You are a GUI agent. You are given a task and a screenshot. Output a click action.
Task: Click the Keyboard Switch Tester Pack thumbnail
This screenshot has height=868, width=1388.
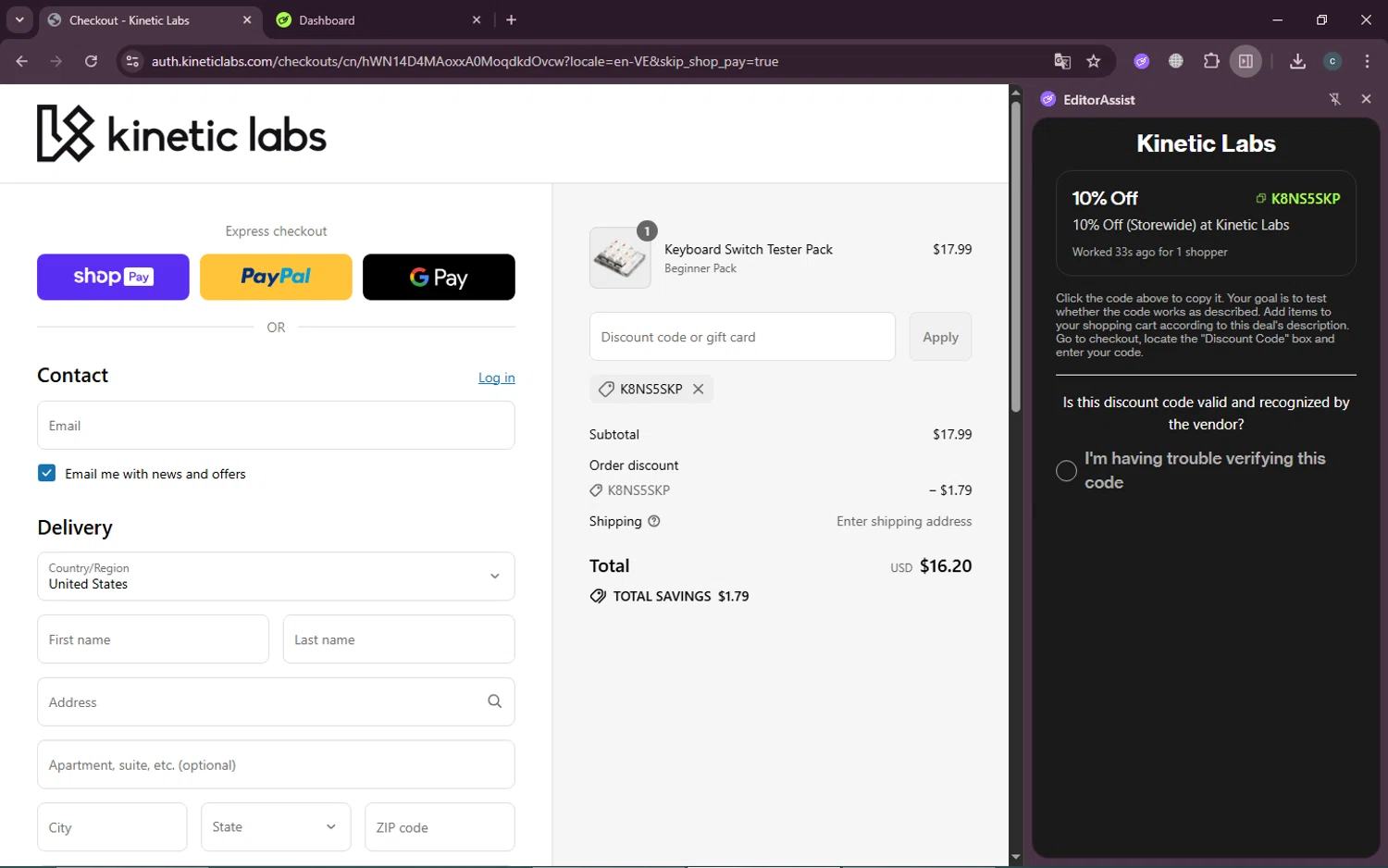[x=620, y=258]
